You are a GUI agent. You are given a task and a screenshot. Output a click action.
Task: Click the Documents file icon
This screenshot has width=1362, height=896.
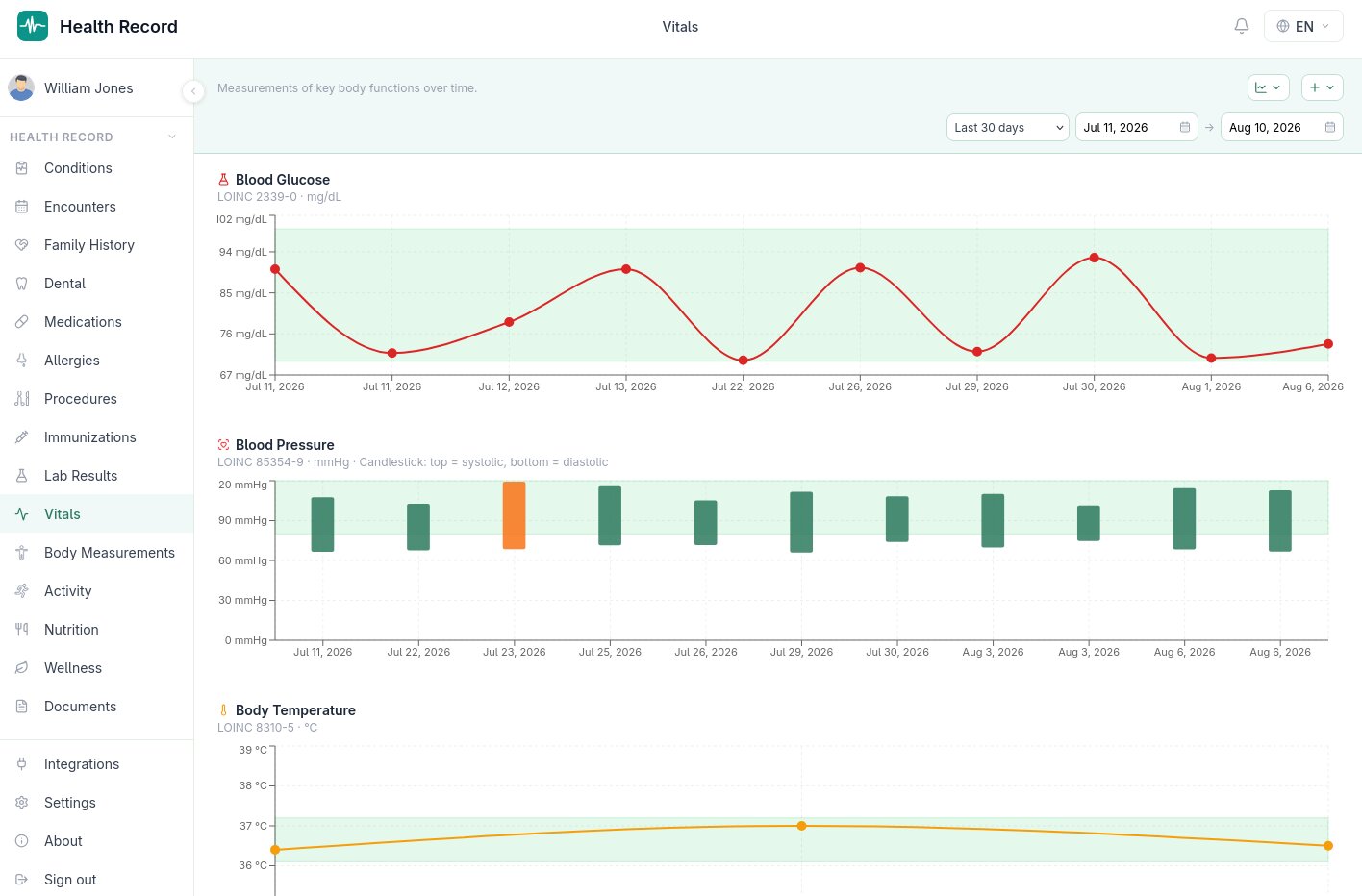pos(22,707)
